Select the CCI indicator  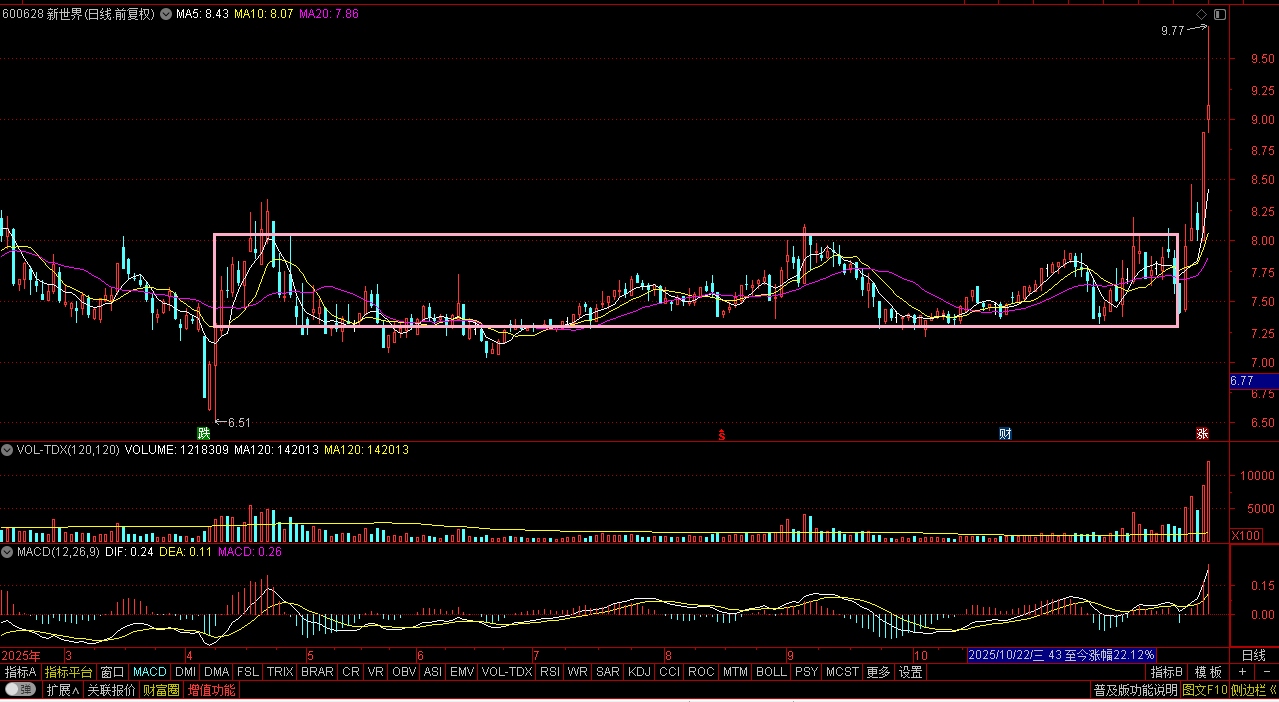(670, 672)
